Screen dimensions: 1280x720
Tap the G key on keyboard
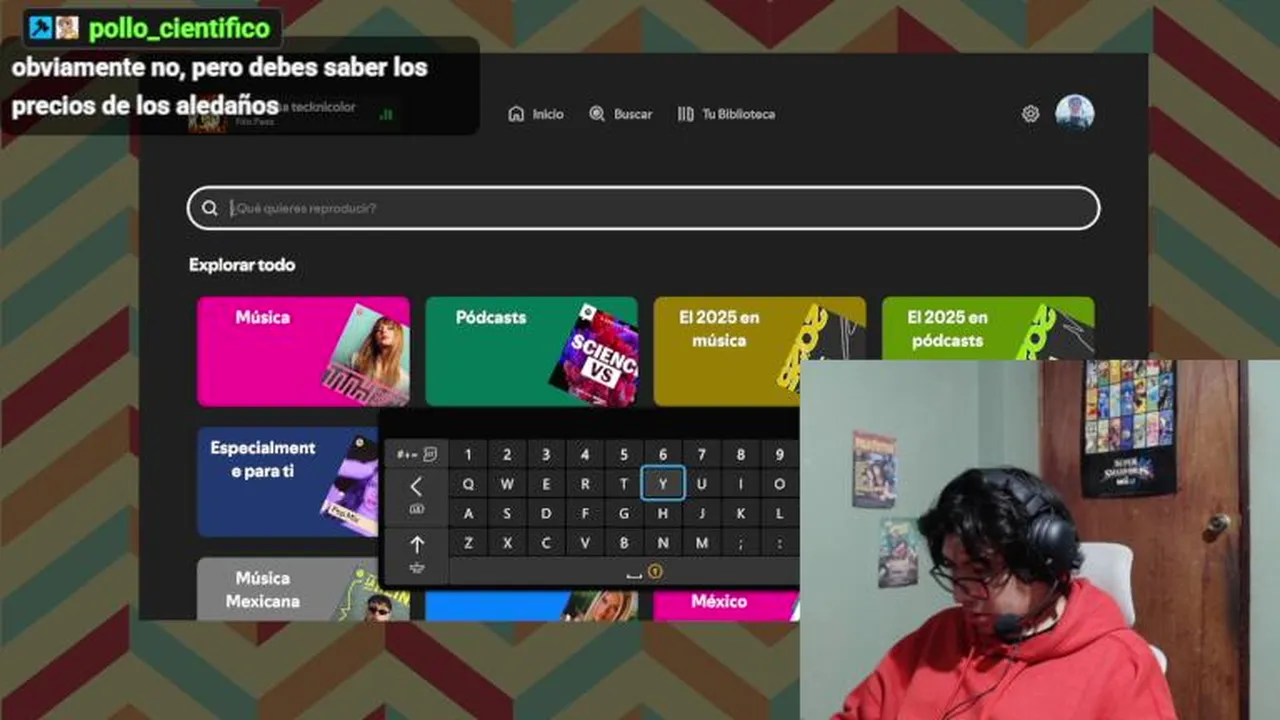click(x=624, y=514)
